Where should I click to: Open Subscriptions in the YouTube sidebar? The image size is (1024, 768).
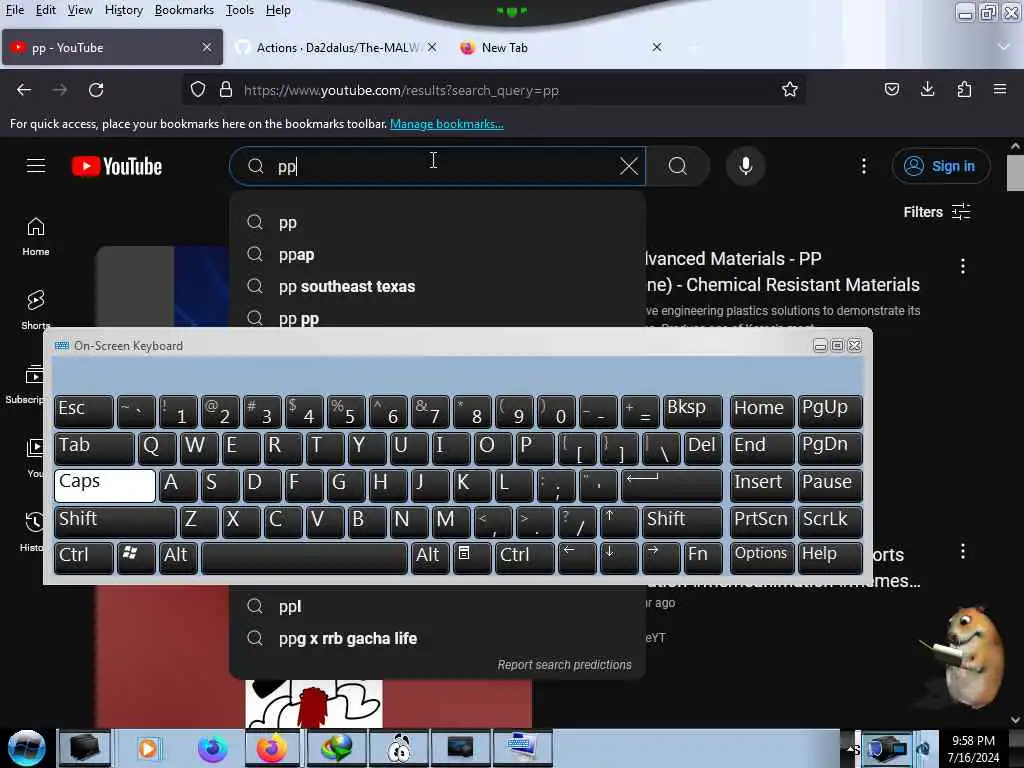pyautogui.click(x=26, y=384)
